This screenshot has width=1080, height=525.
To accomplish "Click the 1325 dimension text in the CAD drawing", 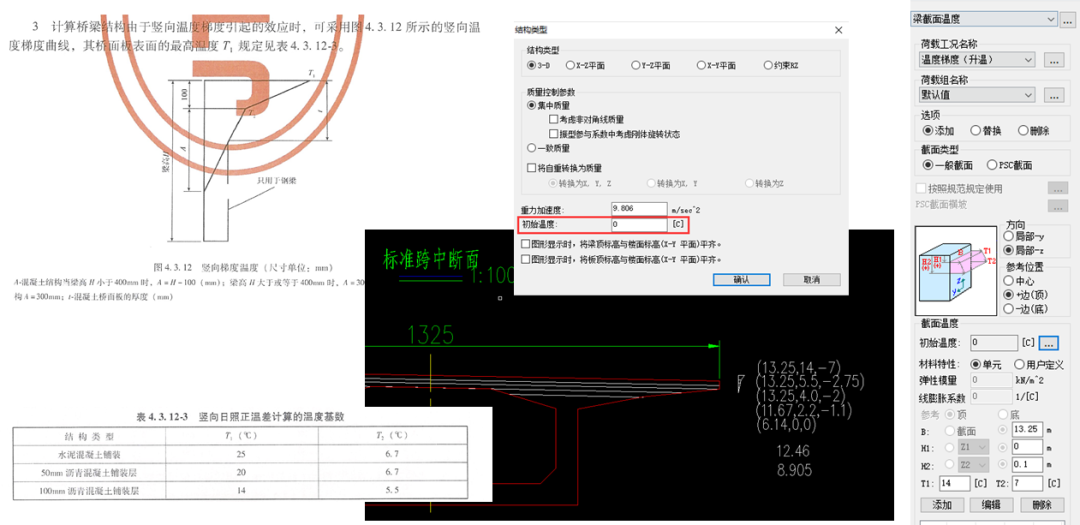I will click(x=431, y=335).
